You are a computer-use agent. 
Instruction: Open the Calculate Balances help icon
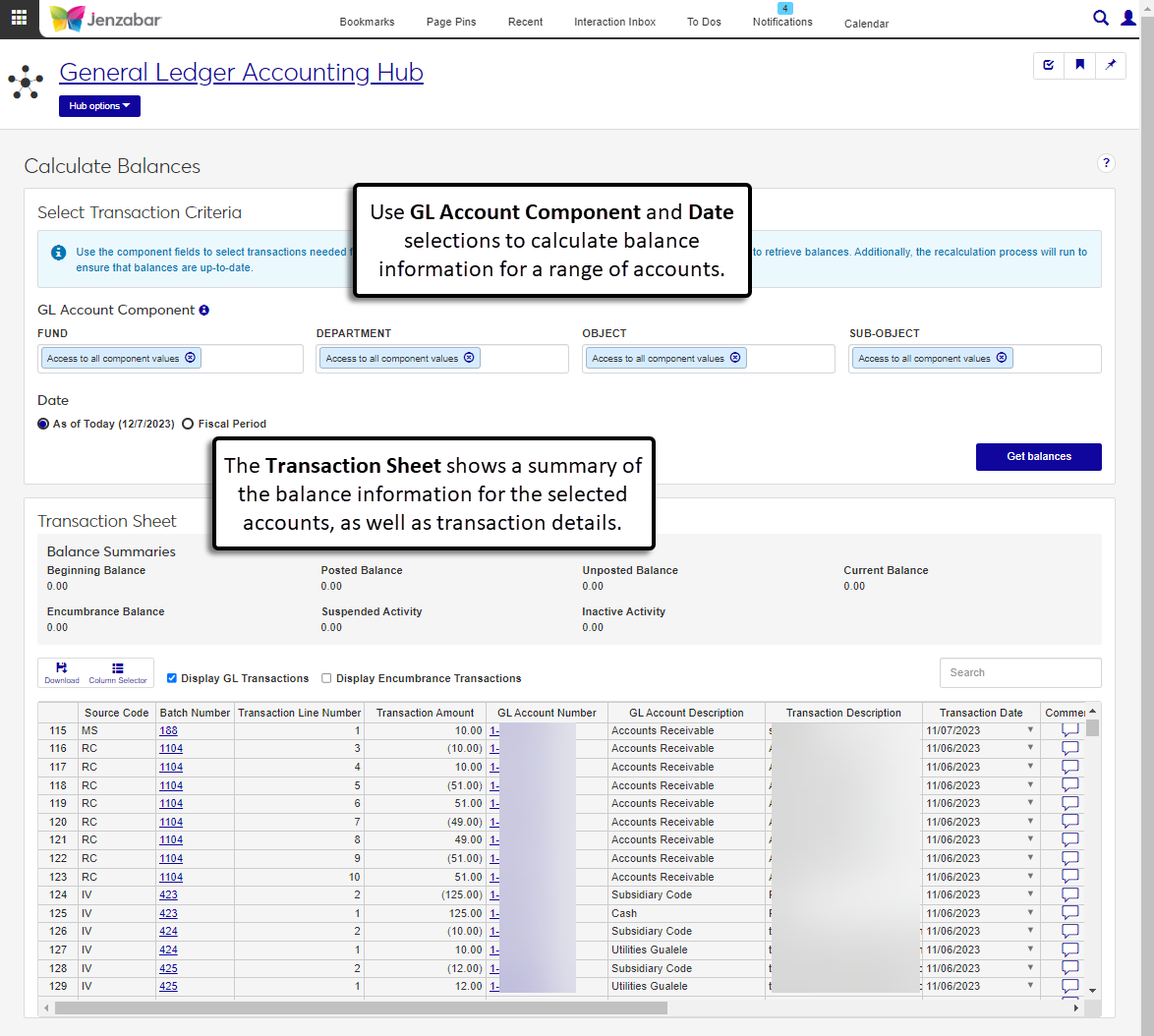(1106, 162)
